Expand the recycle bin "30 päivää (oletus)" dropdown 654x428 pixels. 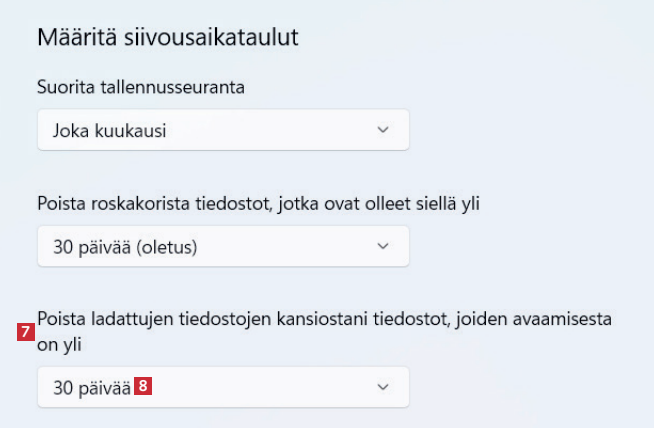coord(222,246)
